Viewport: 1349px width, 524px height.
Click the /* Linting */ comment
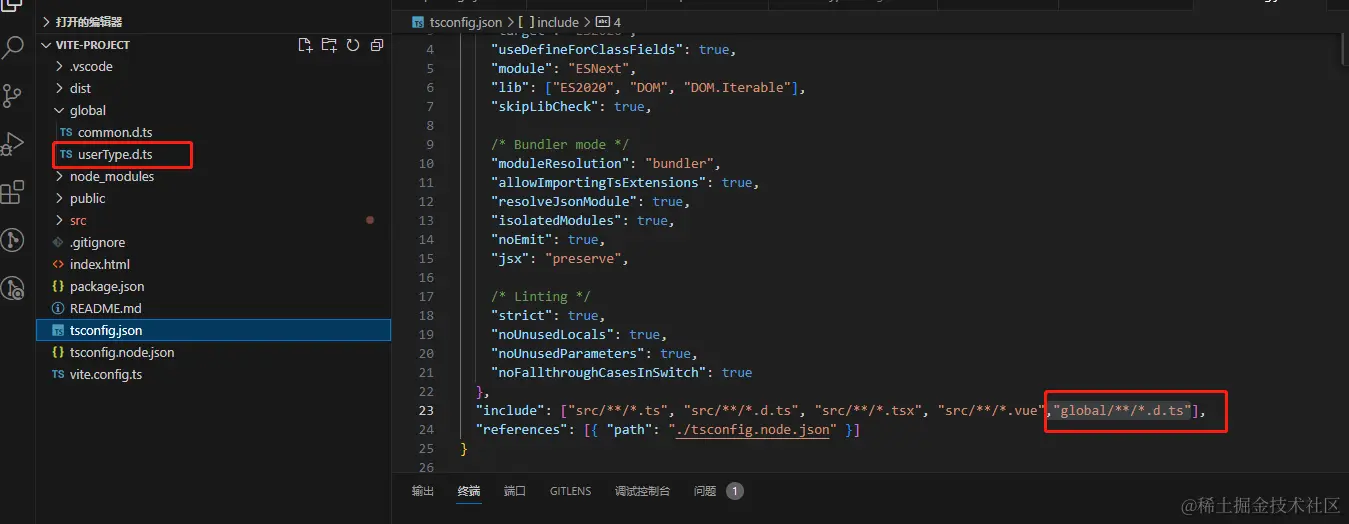[x=541, y=297]
